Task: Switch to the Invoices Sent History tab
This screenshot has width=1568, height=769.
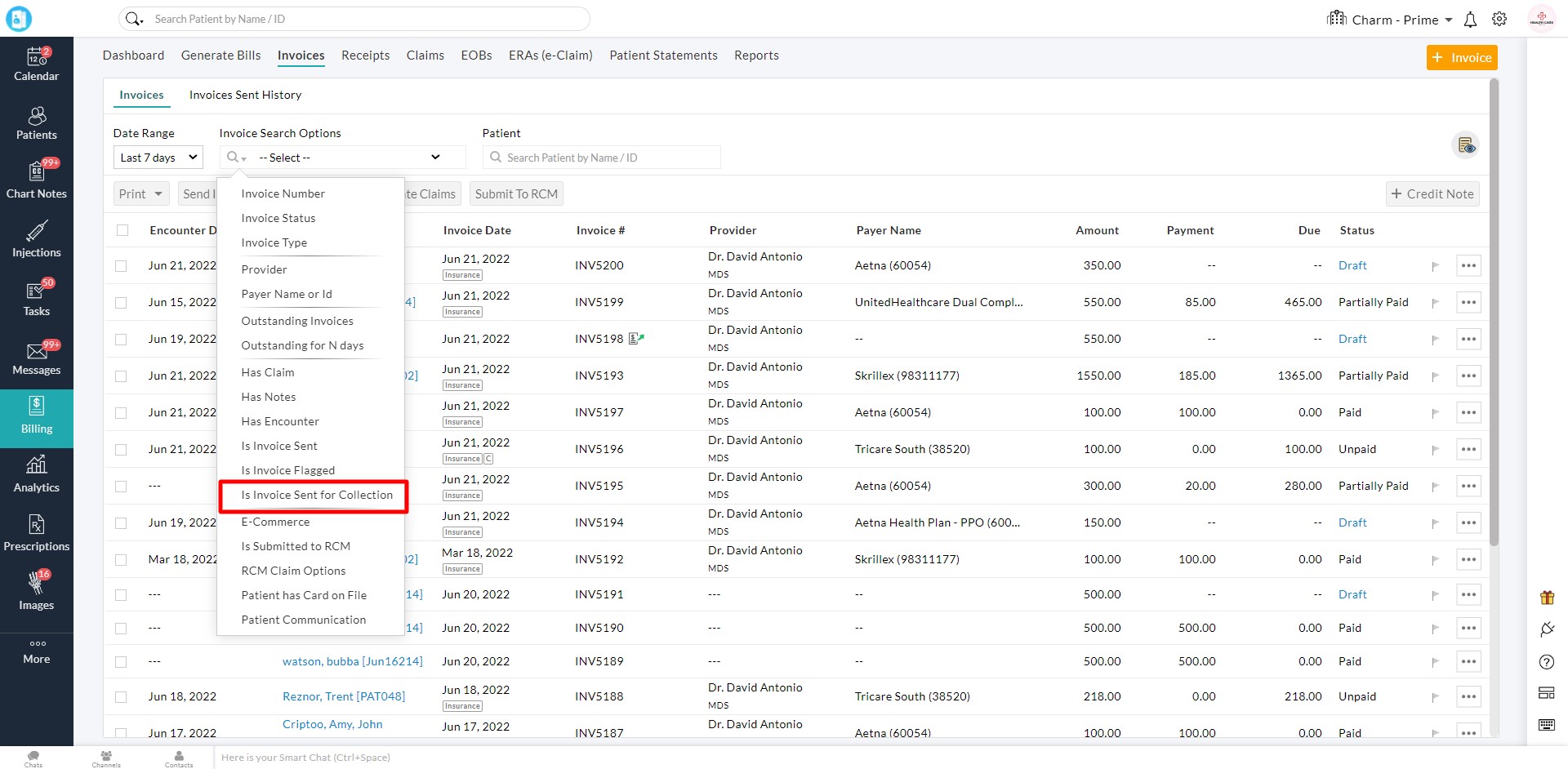Action: 245,95
